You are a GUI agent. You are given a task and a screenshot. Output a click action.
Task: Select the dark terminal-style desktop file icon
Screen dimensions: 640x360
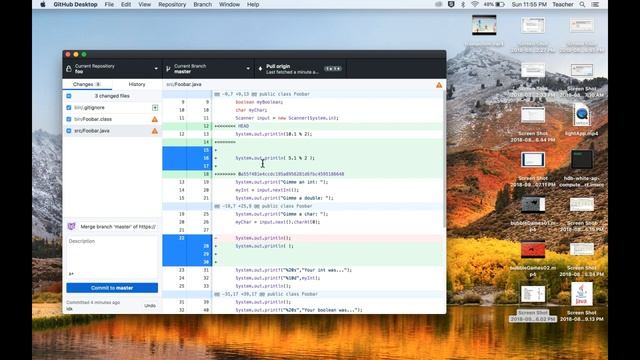[x=582, y=160]
